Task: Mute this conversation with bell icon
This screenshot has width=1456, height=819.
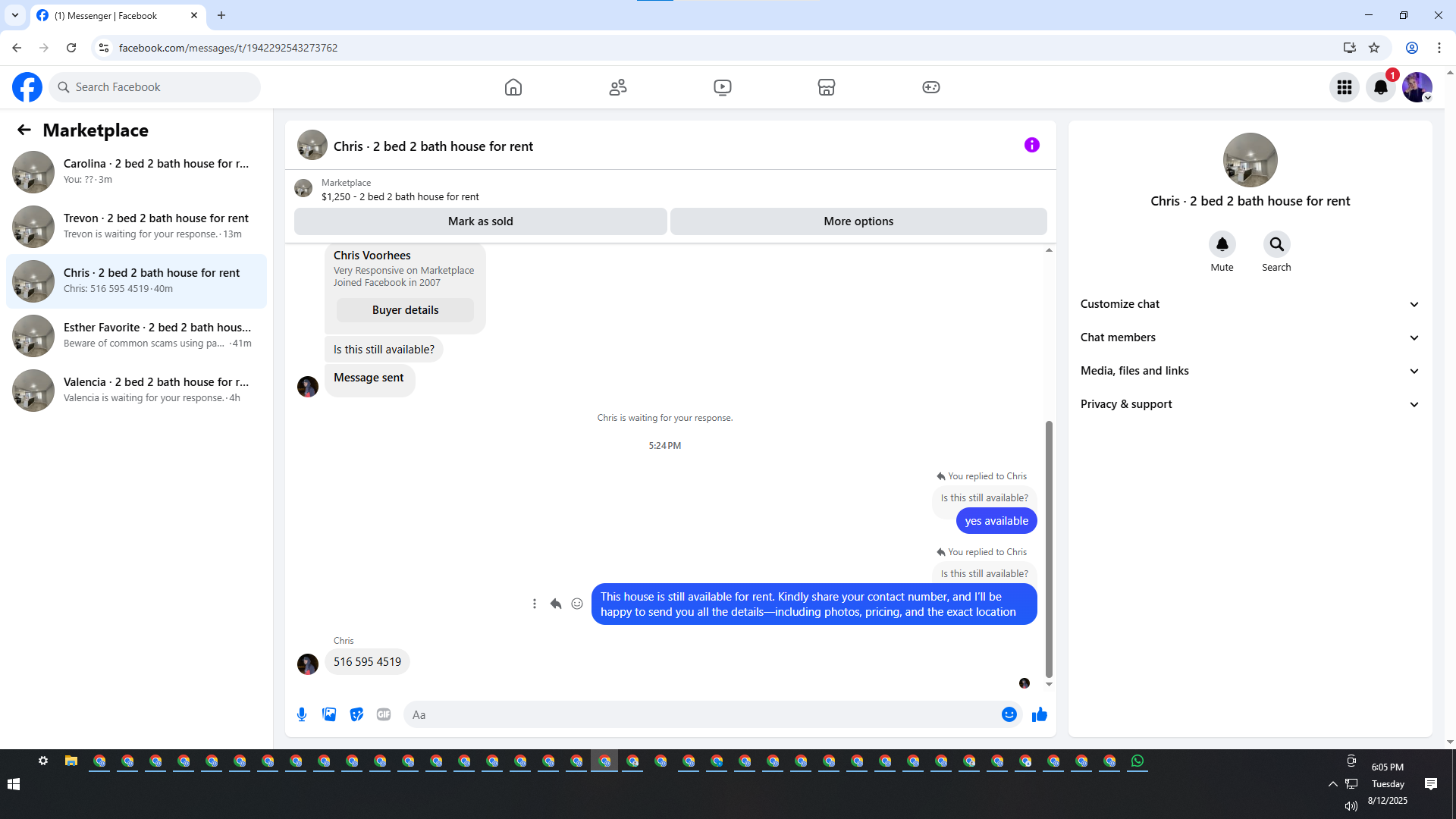Action: (x=1222, y=244)
